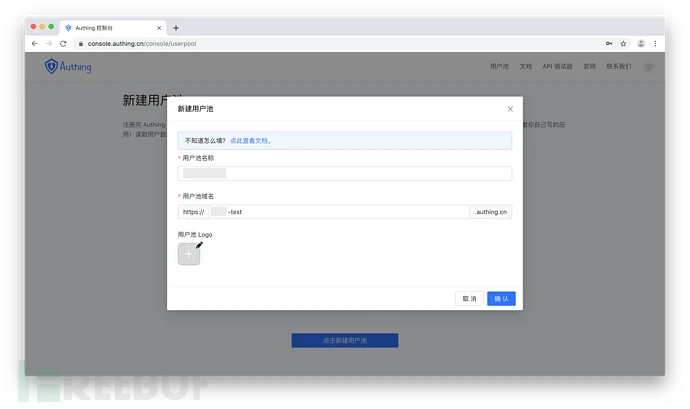Click the 取消 button
The width and height of the screenshot is (690, 409).
[x=469, y=298]
